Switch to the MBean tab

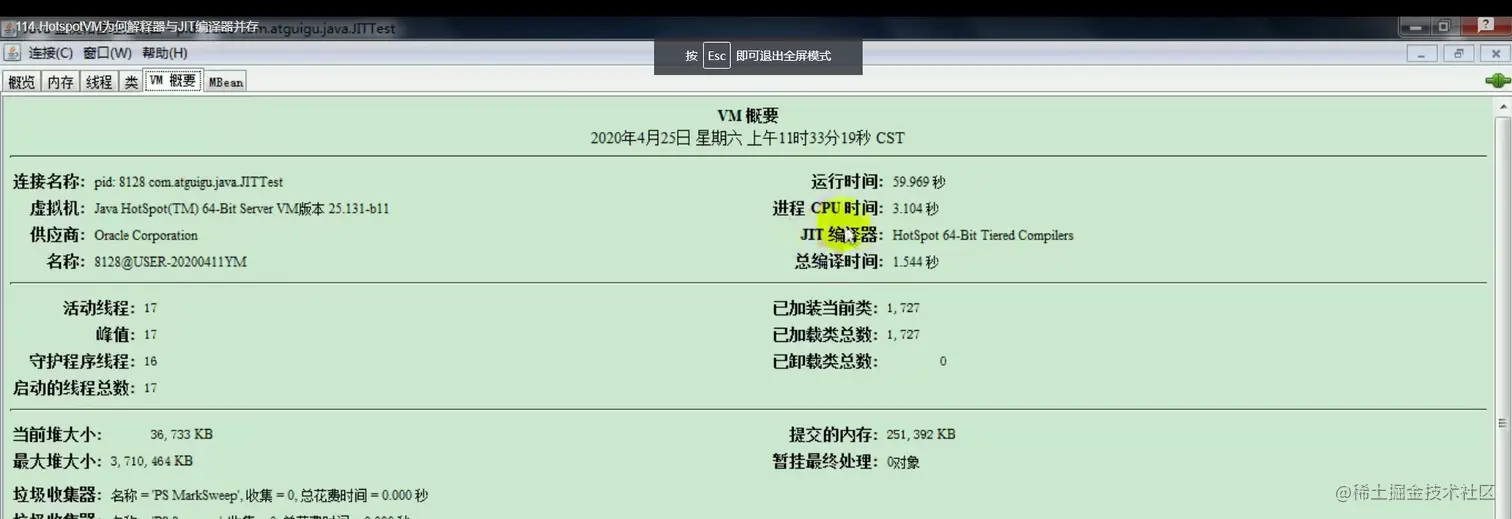(225, 82)
